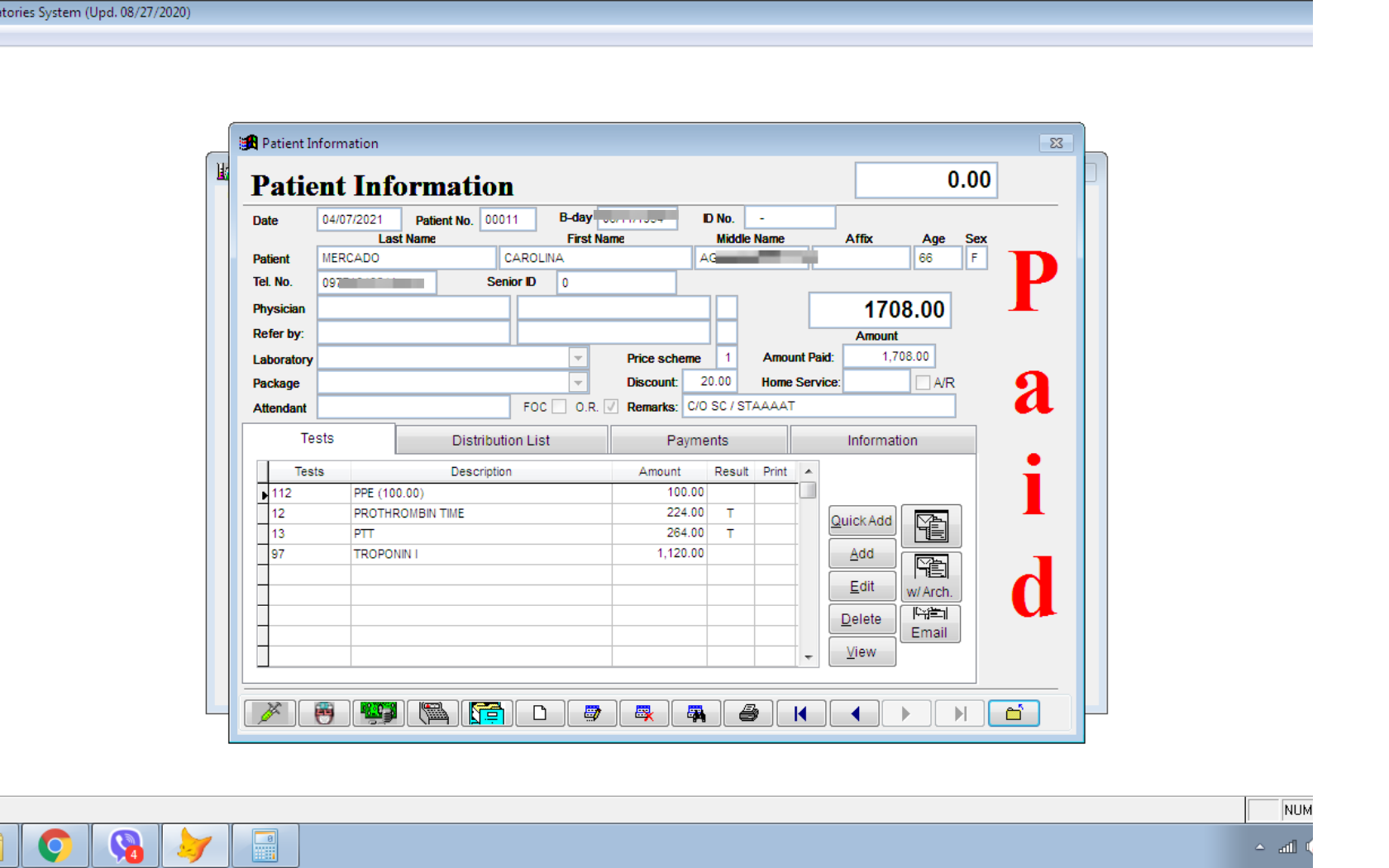Viewport: 1389px width, 868px height.
Task: Click the tests list scroll up arrow
Action: pyautogui.click(x=809, y=471)
